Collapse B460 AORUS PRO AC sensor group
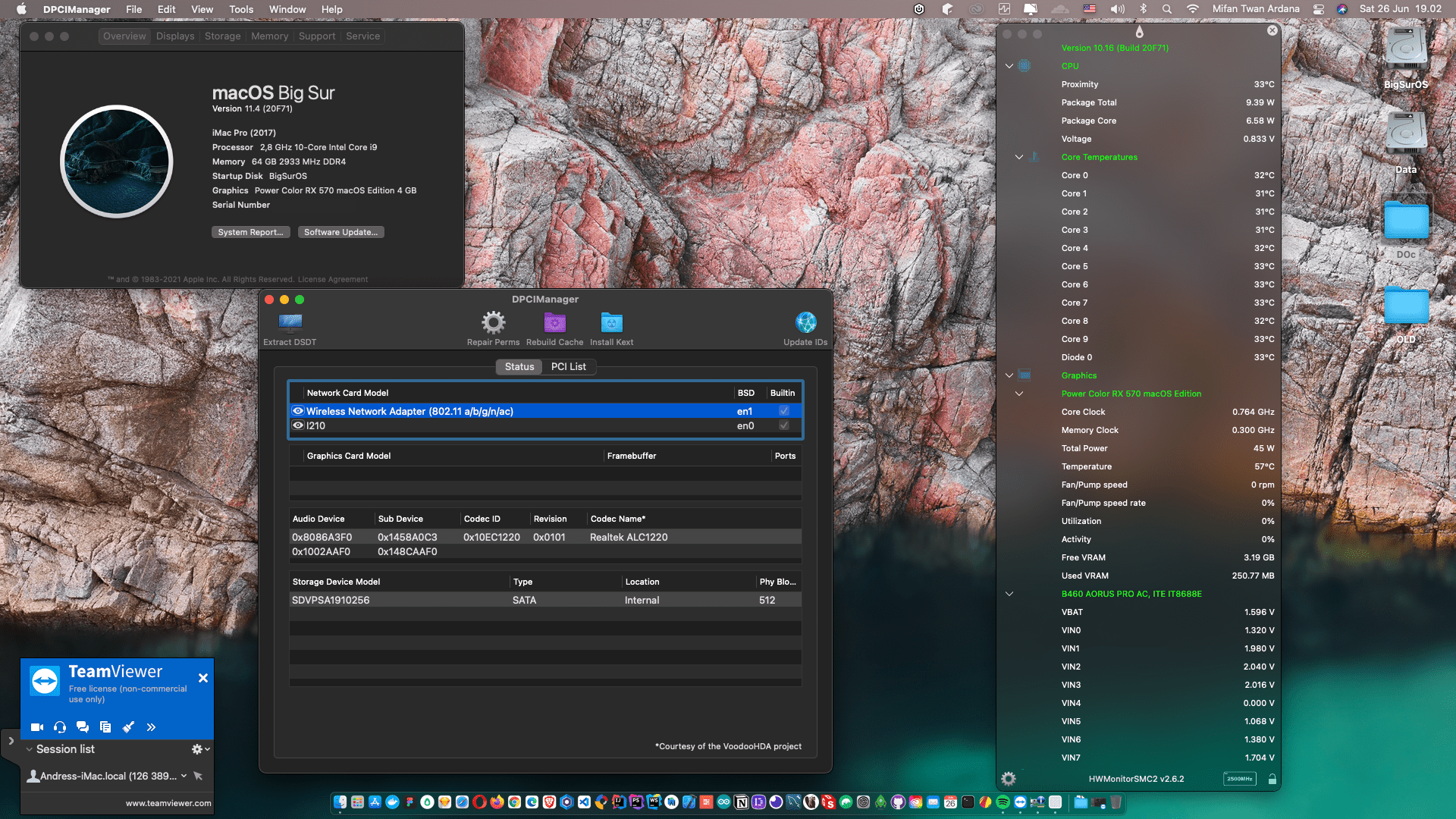This screenshot has height=819, width=1456. pos(1009,594)
